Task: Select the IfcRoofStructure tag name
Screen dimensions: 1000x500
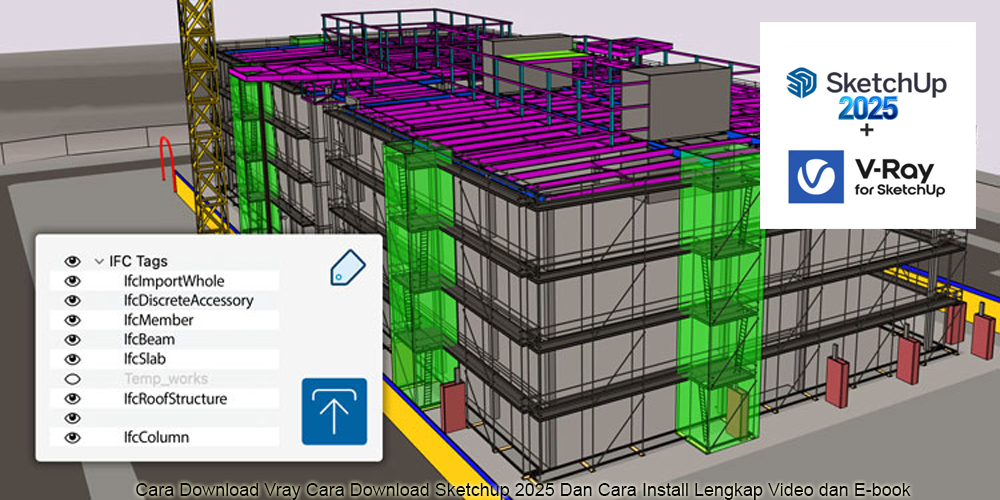Action: 175,399
